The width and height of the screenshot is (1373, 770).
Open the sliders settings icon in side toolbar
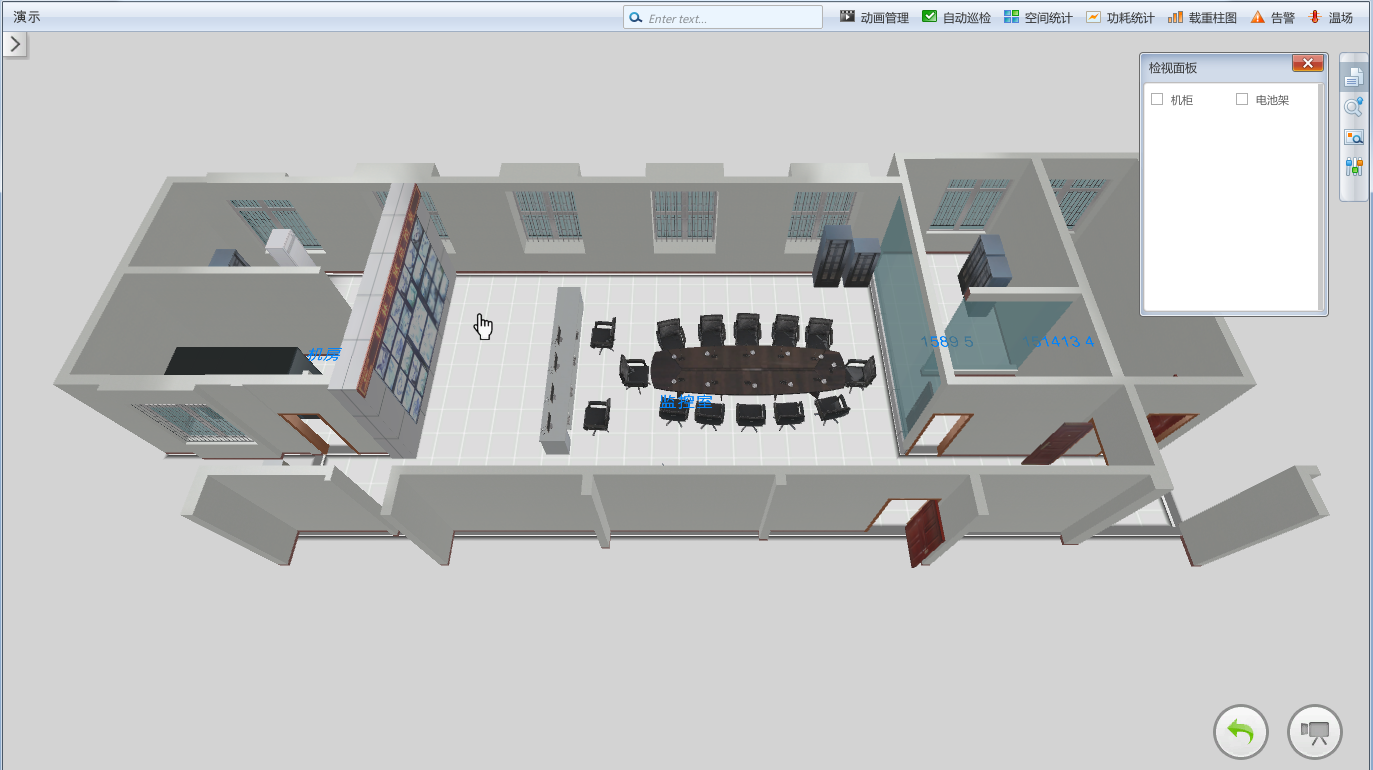point(1354,167)
